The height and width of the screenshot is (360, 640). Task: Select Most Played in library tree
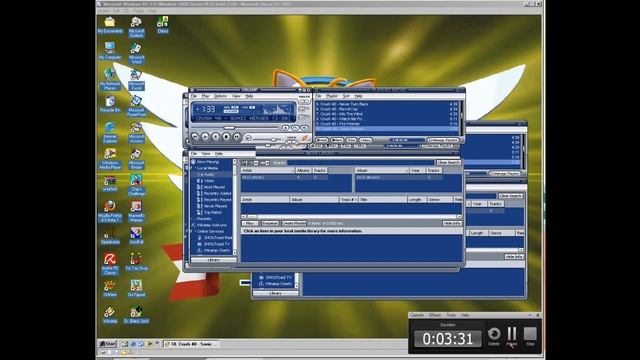(x=214, y=187)
